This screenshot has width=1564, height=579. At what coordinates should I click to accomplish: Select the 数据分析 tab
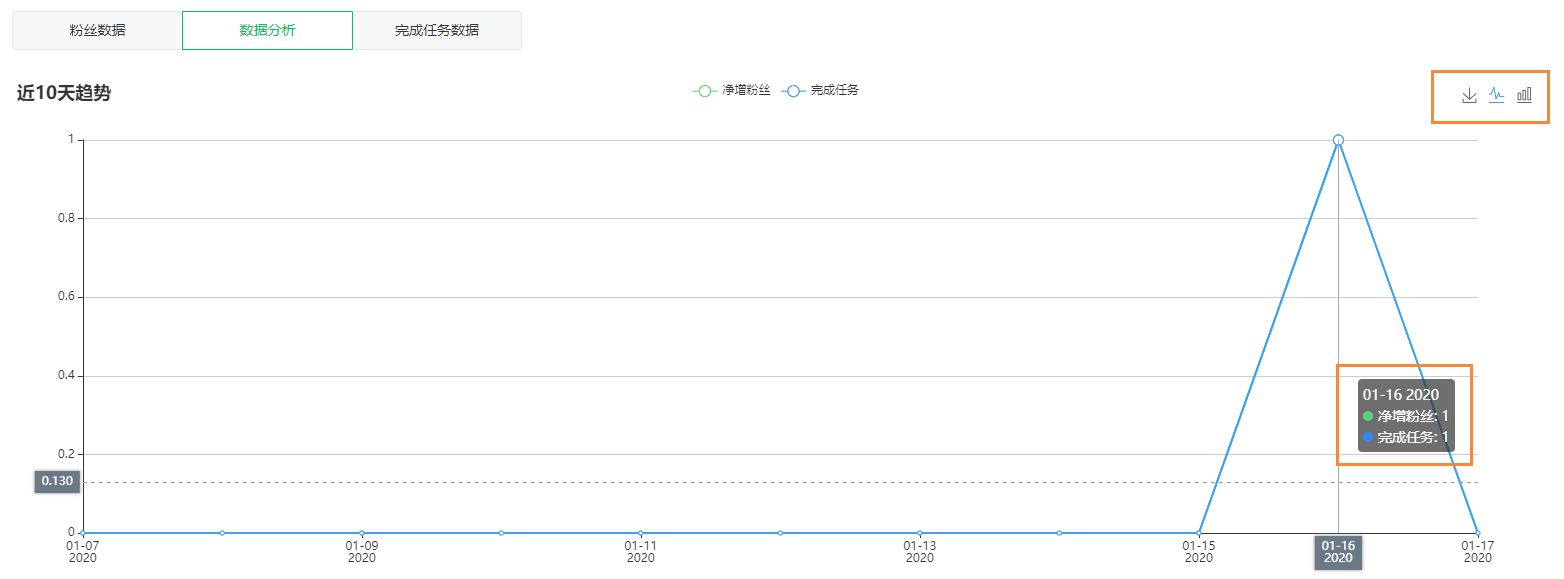(267, 30)
